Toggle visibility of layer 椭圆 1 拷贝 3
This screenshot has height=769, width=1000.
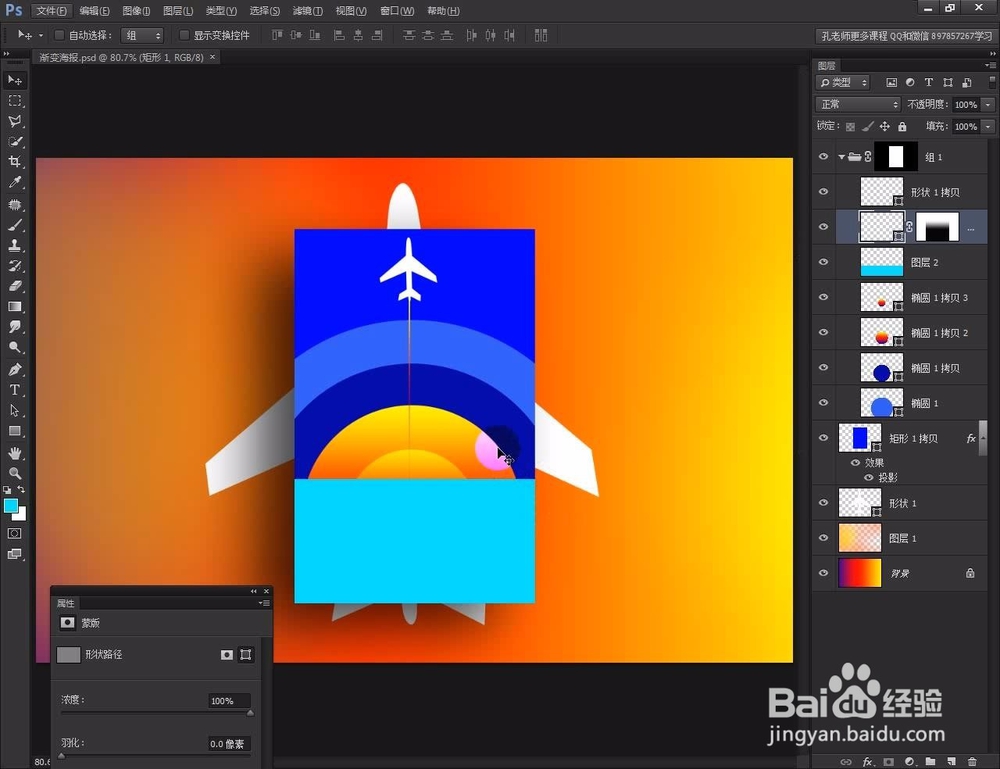pyautogui.click(x=823, y=297)
